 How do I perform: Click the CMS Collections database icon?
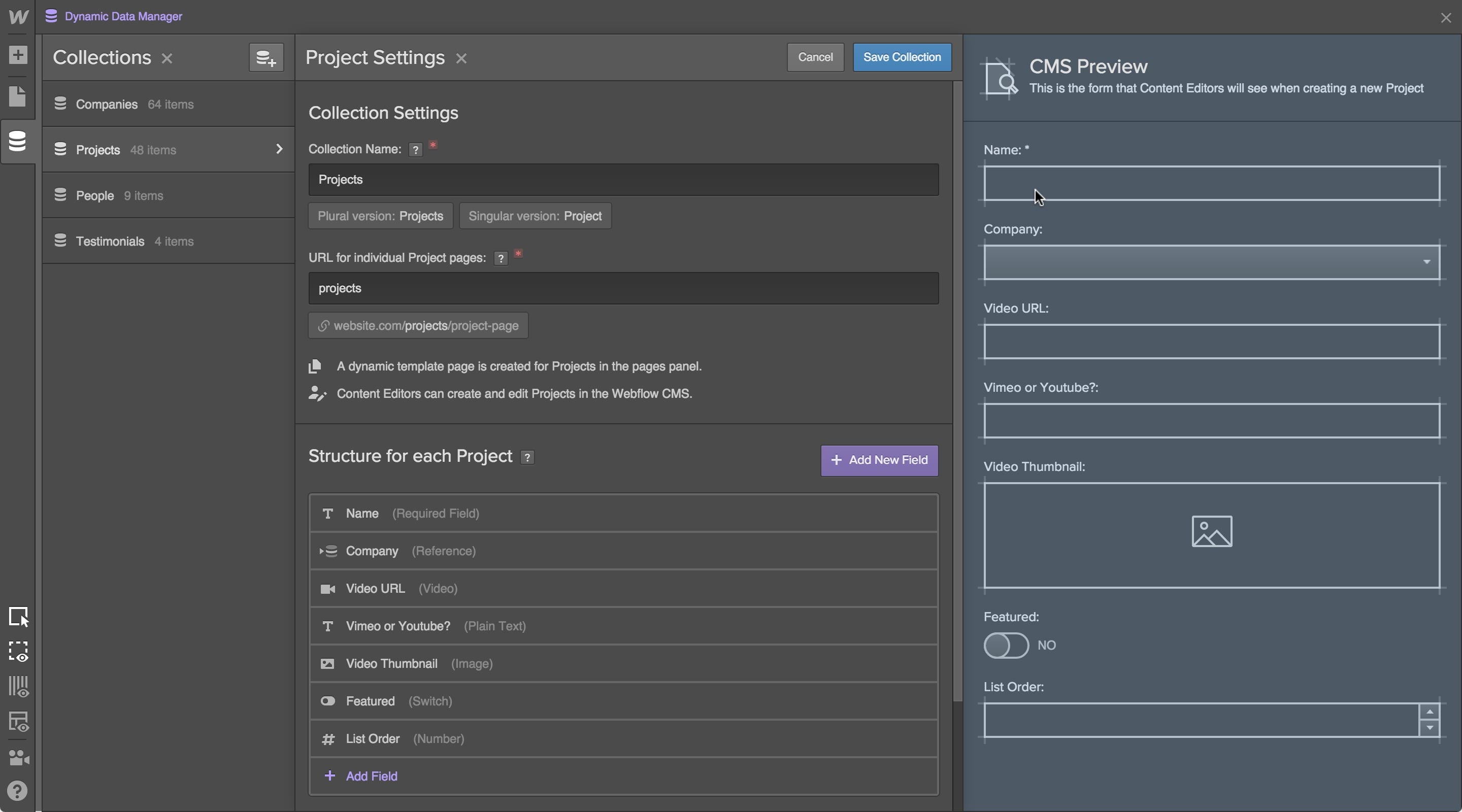click(x=18, y=141)
